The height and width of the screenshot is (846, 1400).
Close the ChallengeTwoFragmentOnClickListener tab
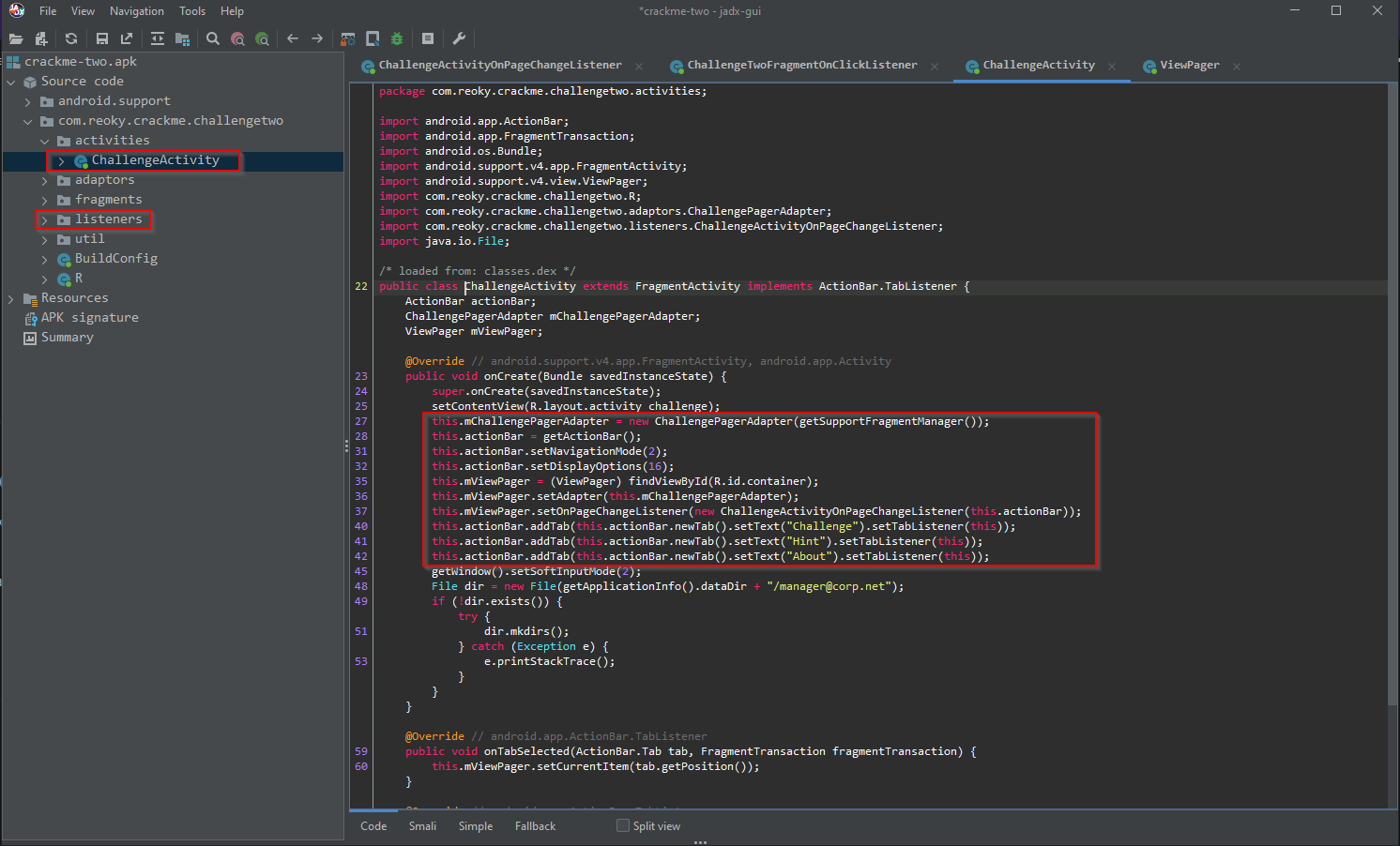pos(935,66)
